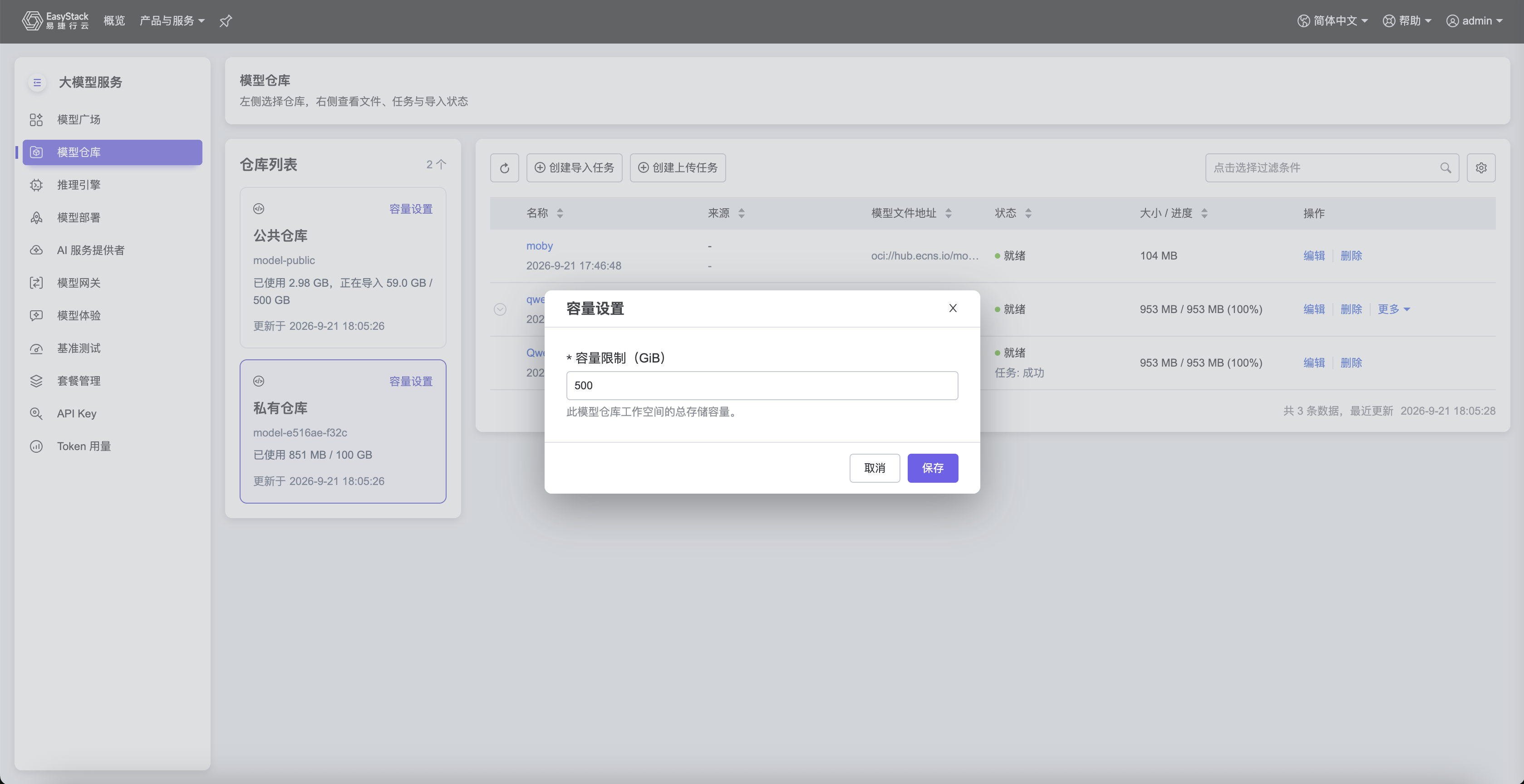Select 模型仓库 in sidebar

[x=113, y=152]
